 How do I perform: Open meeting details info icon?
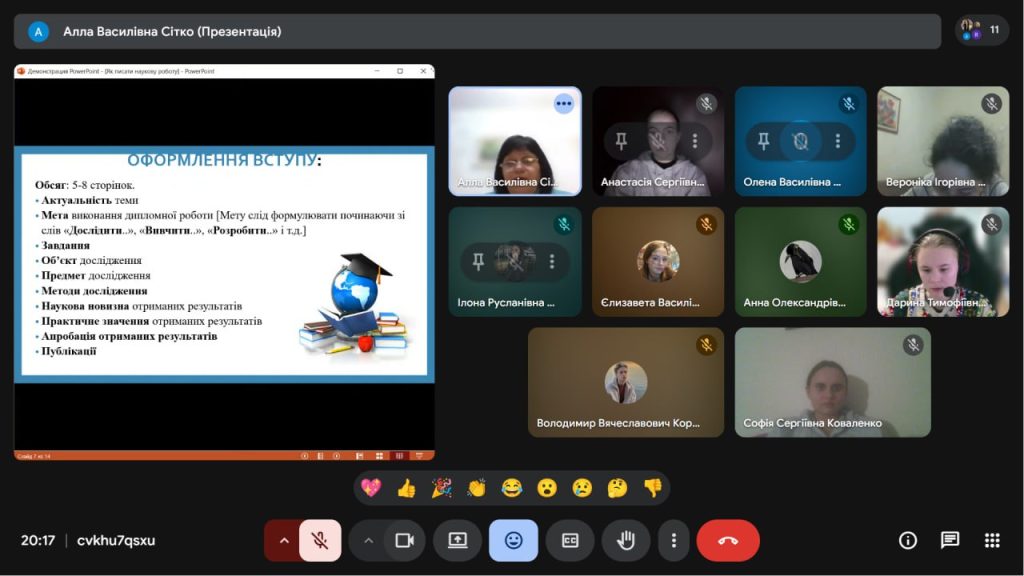tap(908, 540)
